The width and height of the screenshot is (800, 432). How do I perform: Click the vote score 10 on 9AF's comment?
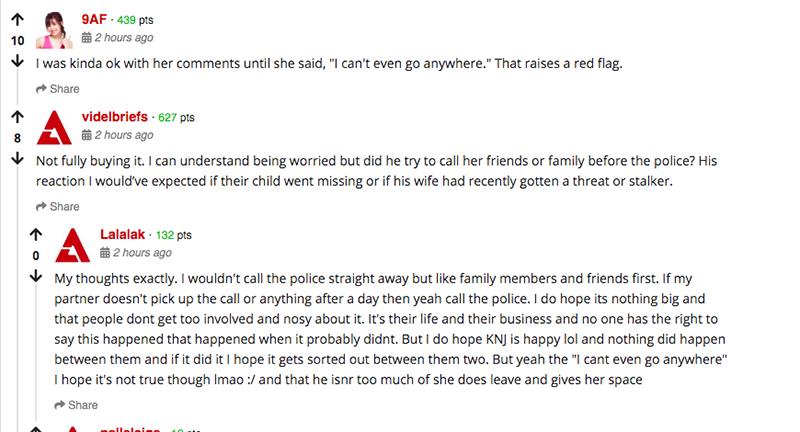(x=17, y=41)
